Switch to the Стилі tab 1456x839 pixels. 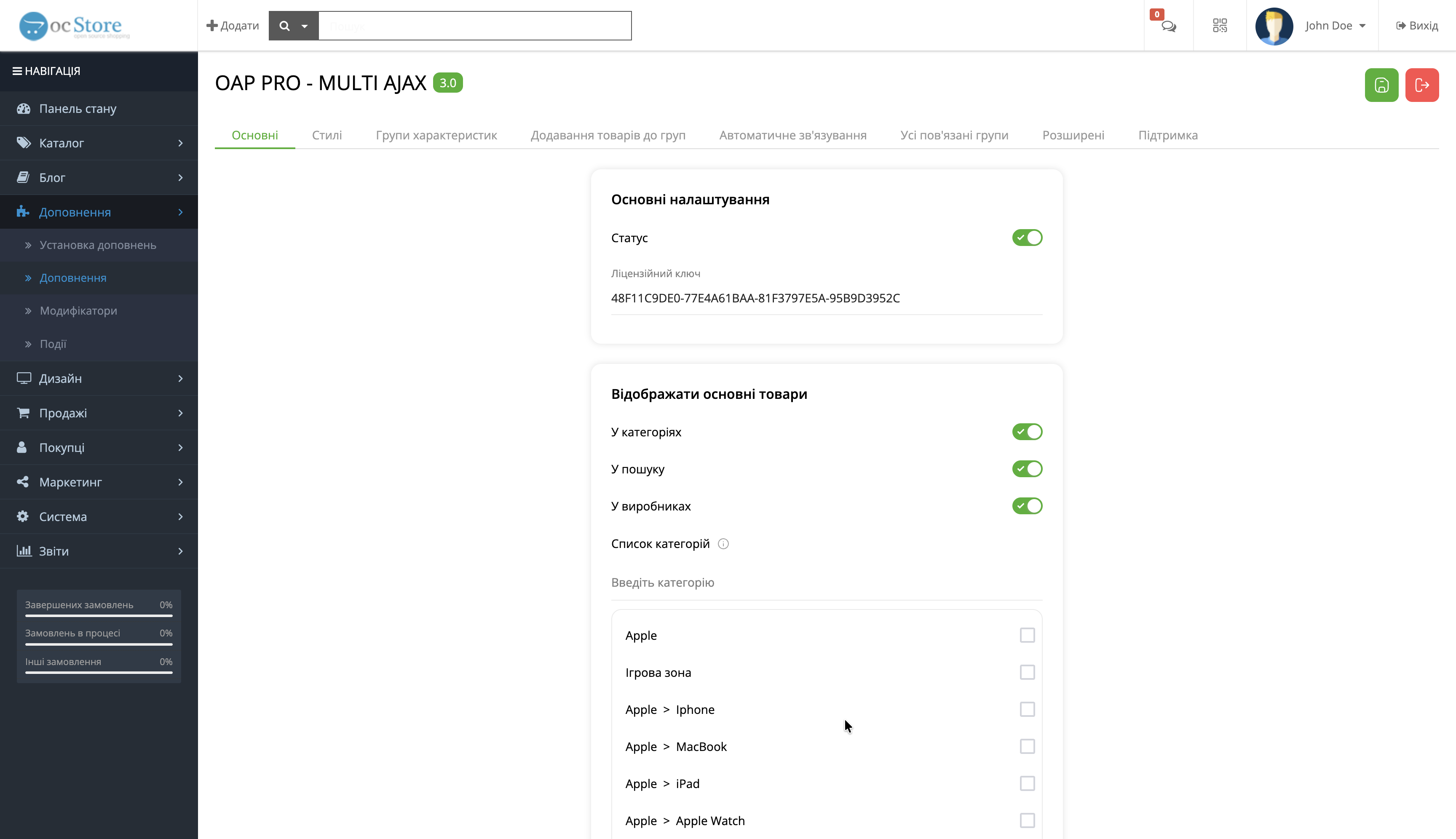[326, 136]
